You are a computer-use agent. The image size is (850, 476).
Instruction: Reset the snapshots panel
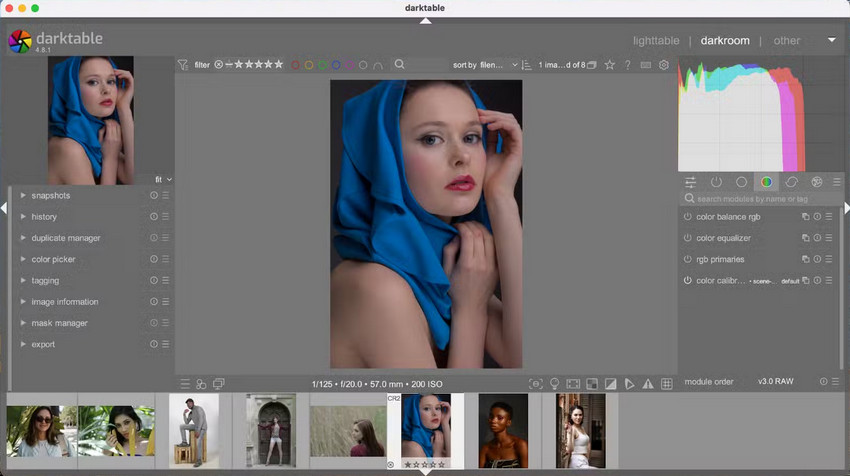point(154,195)
